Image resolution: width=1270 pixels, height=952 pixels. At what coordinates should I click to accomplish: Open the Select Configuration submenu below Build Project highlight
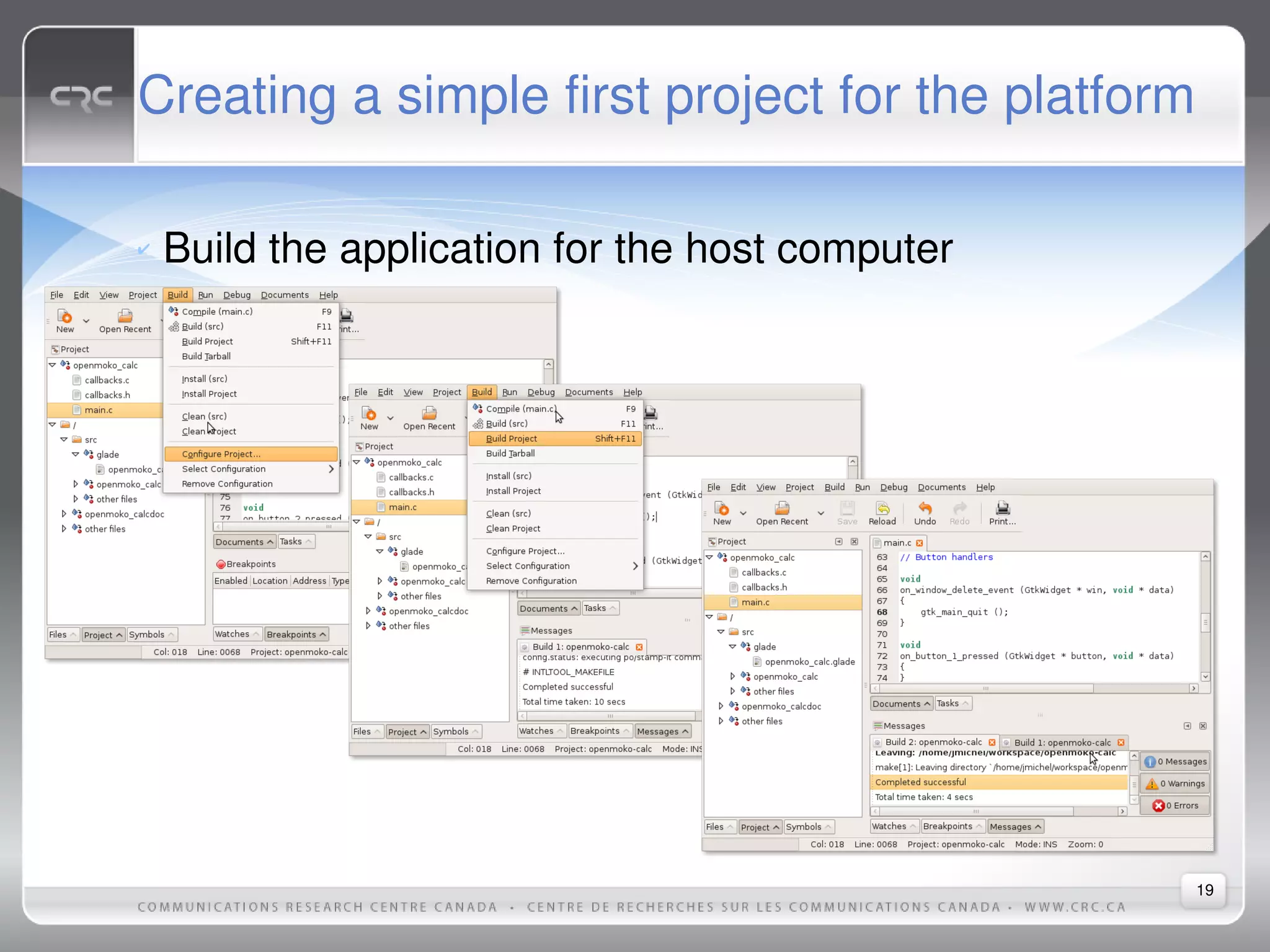coord(556,566)
